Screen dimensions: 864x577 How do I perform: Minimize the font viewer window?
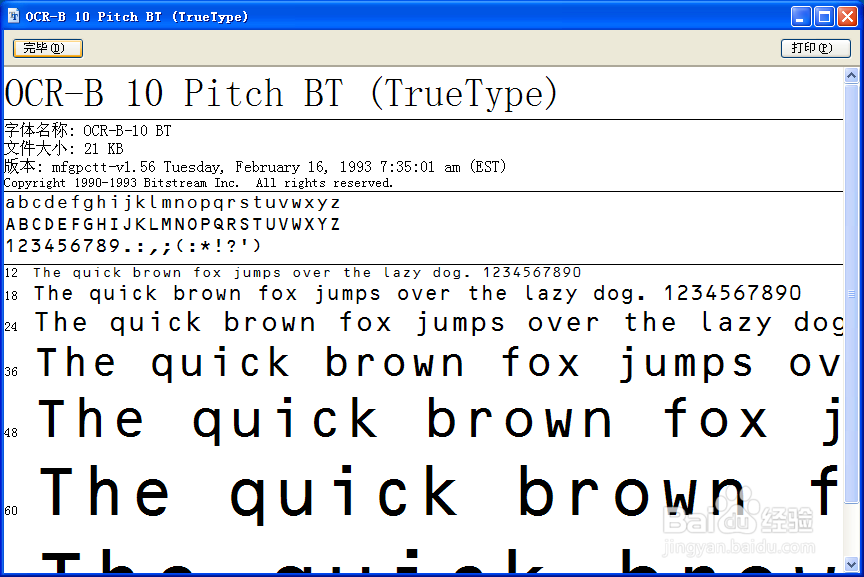tap(801, 17)
